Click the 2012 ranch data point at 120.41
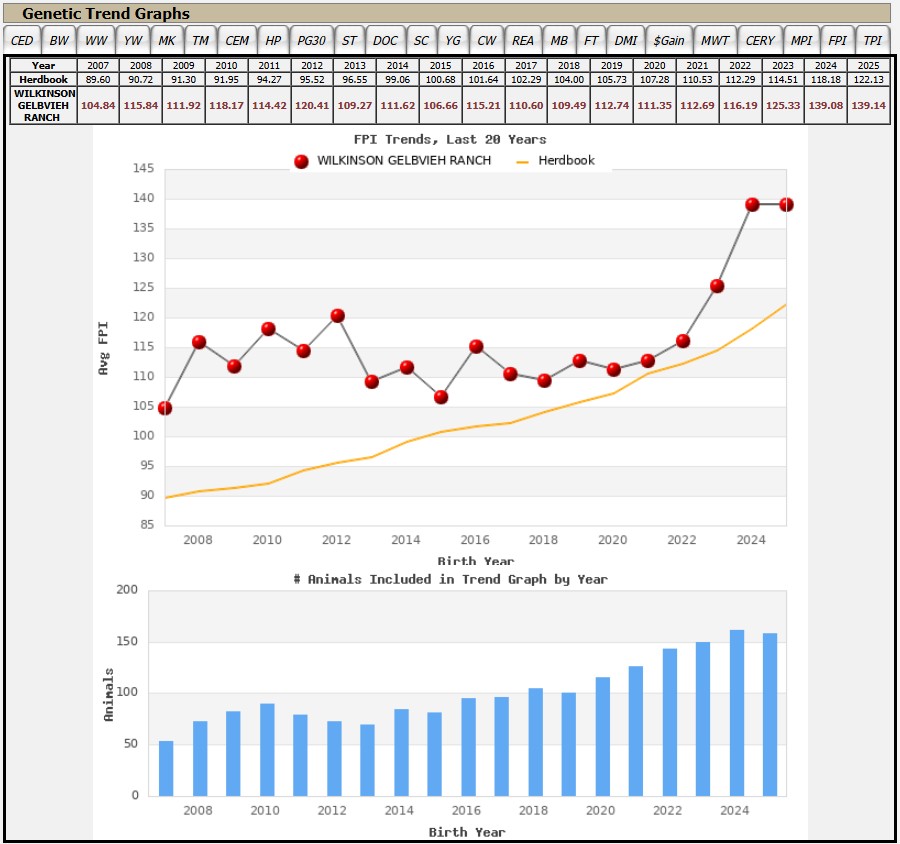The image size is (900, 844). (338, 315)
